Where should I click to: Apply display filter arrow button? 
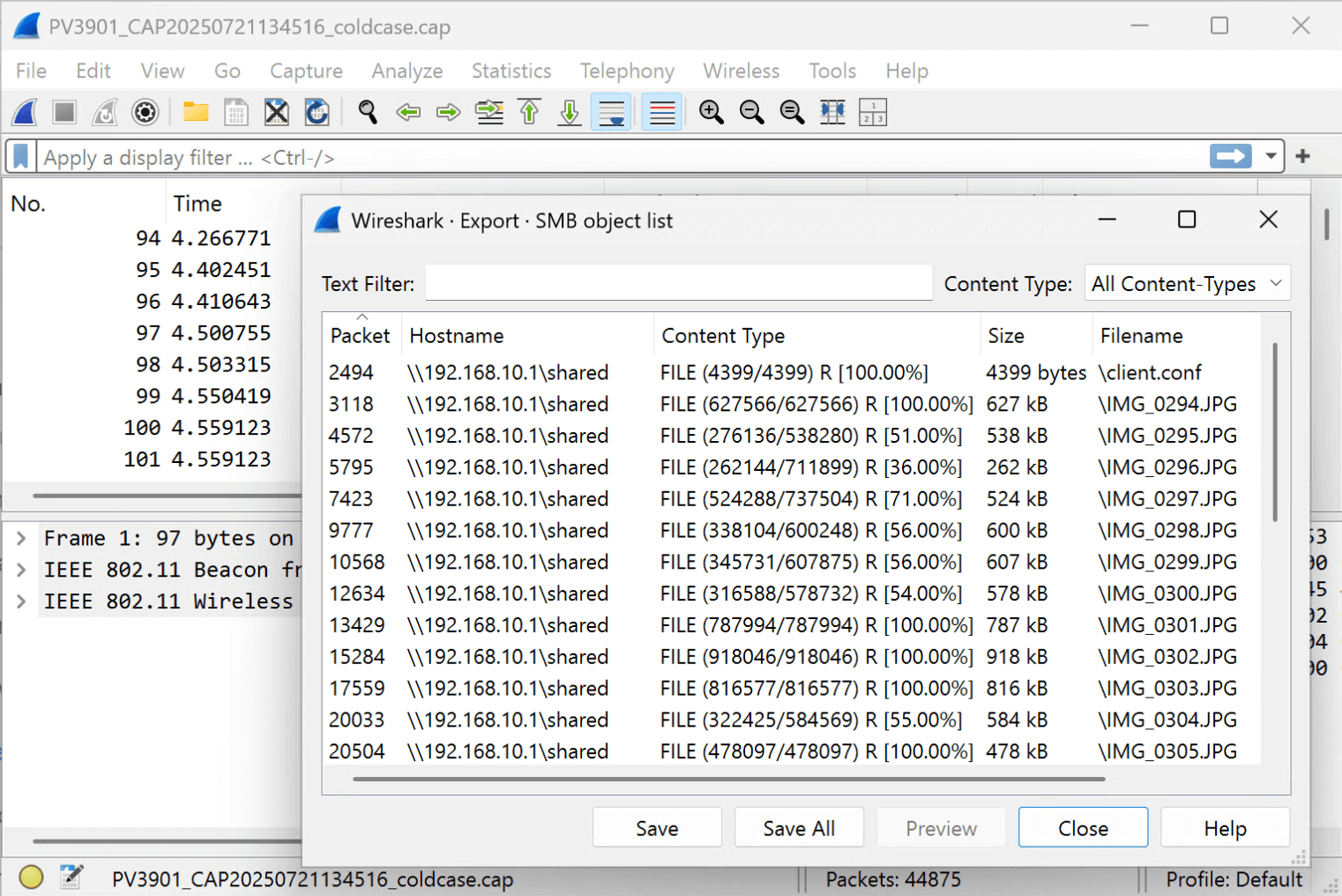(1231, 156)
